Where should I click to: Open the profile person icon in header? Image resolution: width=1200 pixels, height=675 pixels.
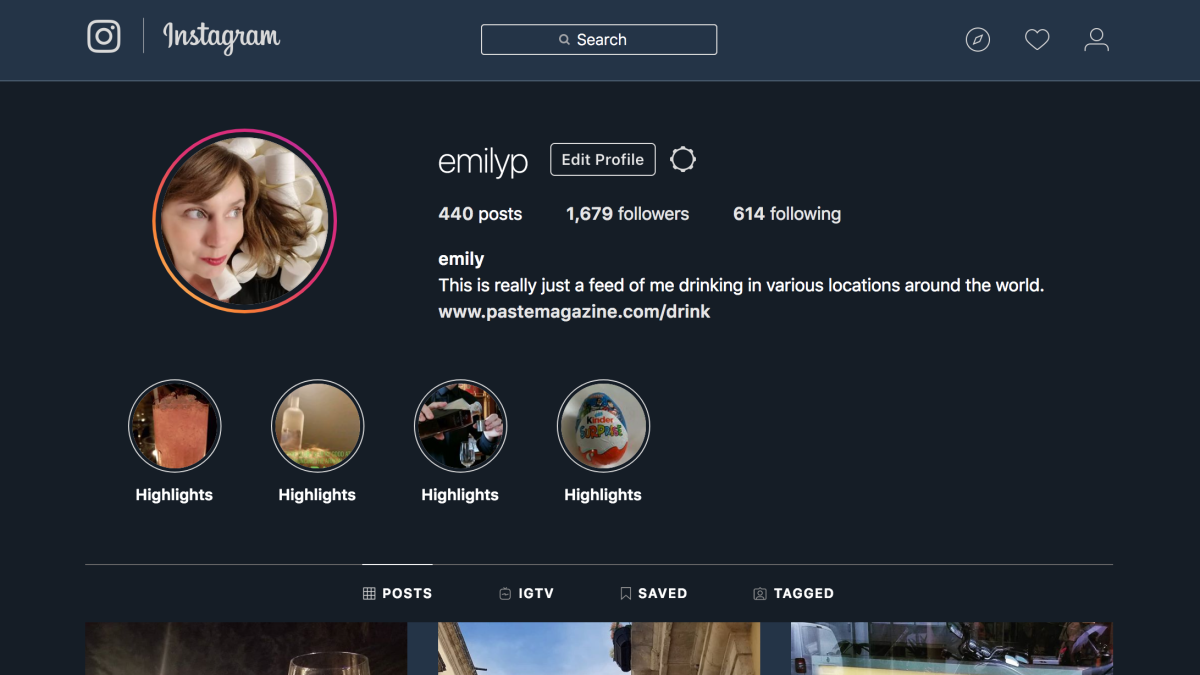pos(1097,40)
